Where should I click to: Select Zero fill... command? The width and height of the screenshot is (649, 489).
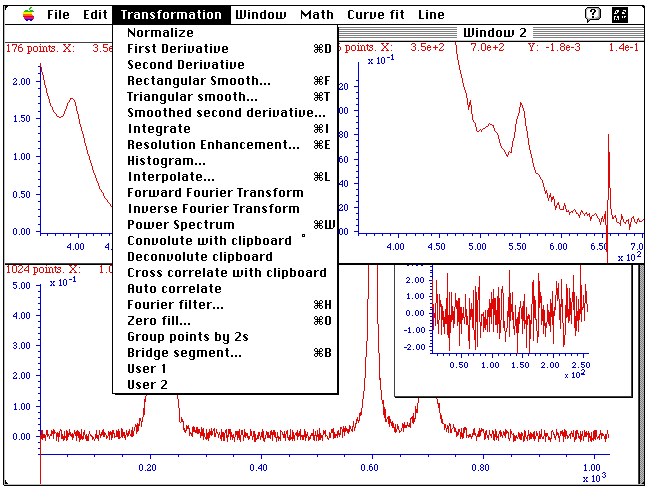[158, 321]
